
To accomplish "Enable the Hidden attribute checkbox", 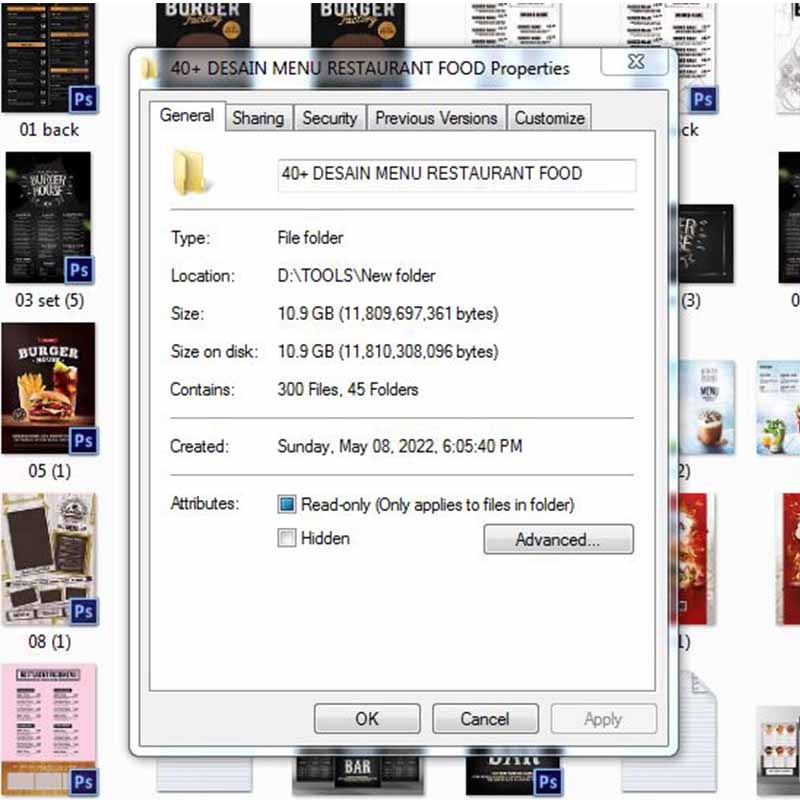I will (x=287, y=538).
